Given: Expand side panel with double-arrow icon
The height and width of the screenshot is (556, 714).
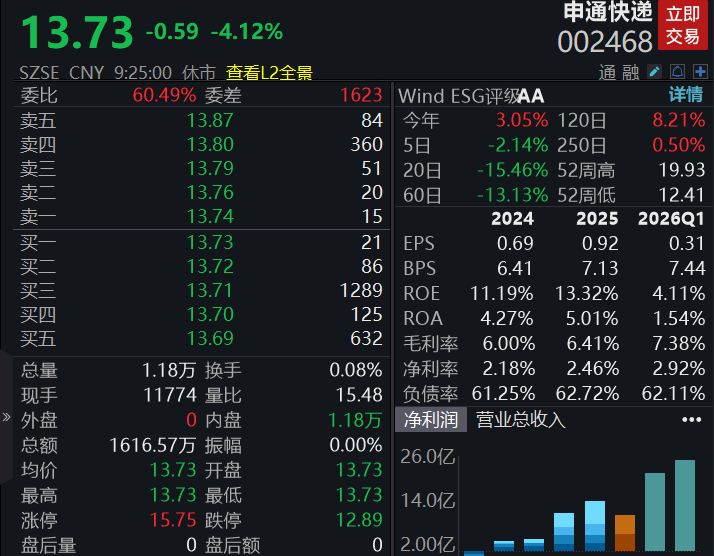Looking at the screenshot, I should click(x=6, y=417).
